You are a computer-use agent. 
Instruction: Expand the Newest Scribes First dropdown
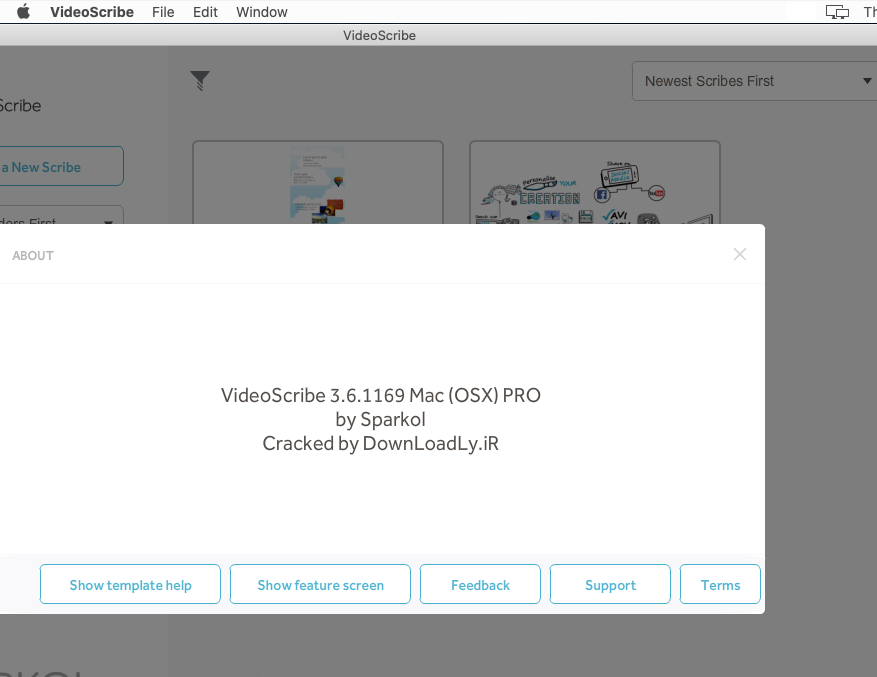[x=755, y=81]
